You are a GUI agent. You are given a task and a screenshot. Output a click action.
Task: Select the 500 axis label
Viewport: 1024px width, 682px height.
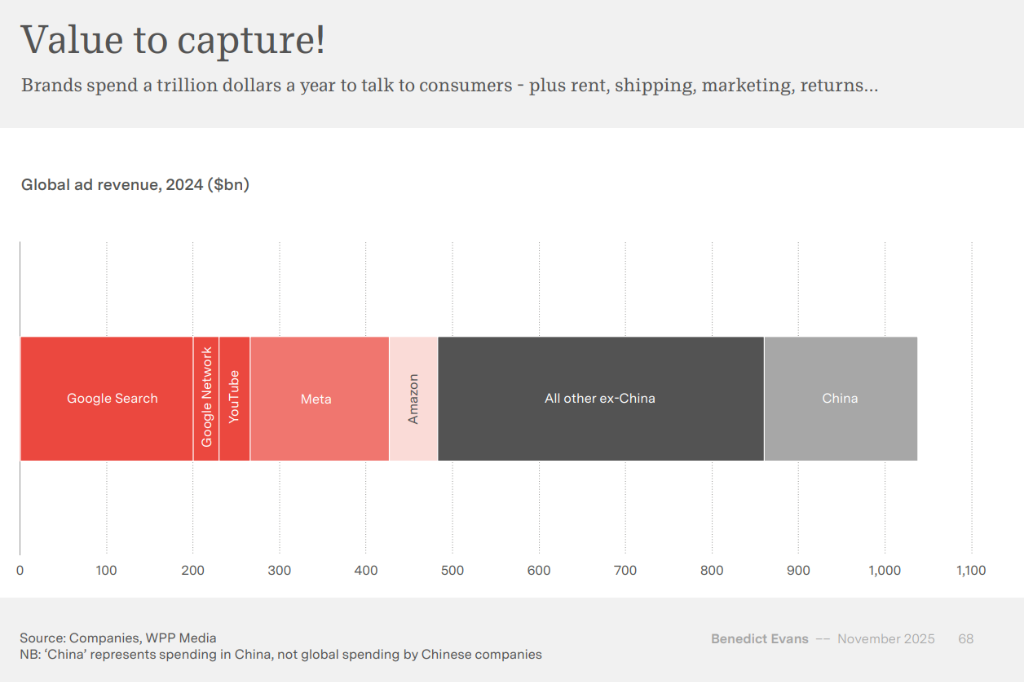pyautogui.click(x=452, y=571)
